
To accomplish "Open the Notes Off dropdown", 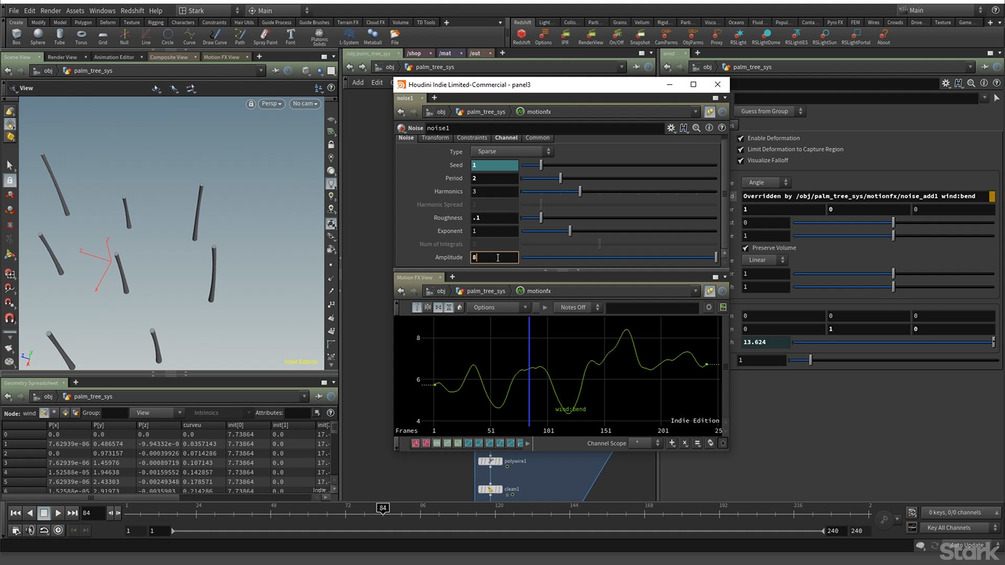I will [x=577, y=307].
